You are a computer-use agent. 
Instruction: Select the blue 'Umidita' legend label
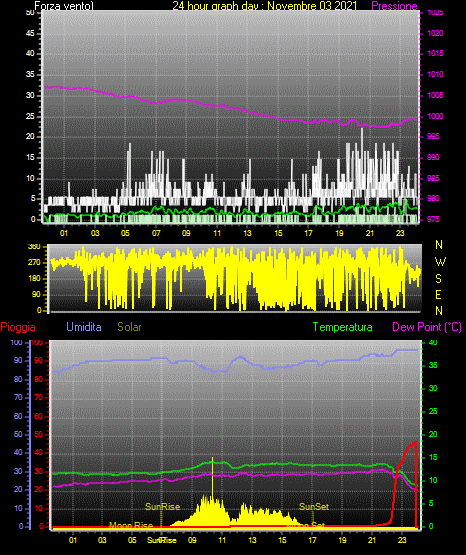[84, 327]
